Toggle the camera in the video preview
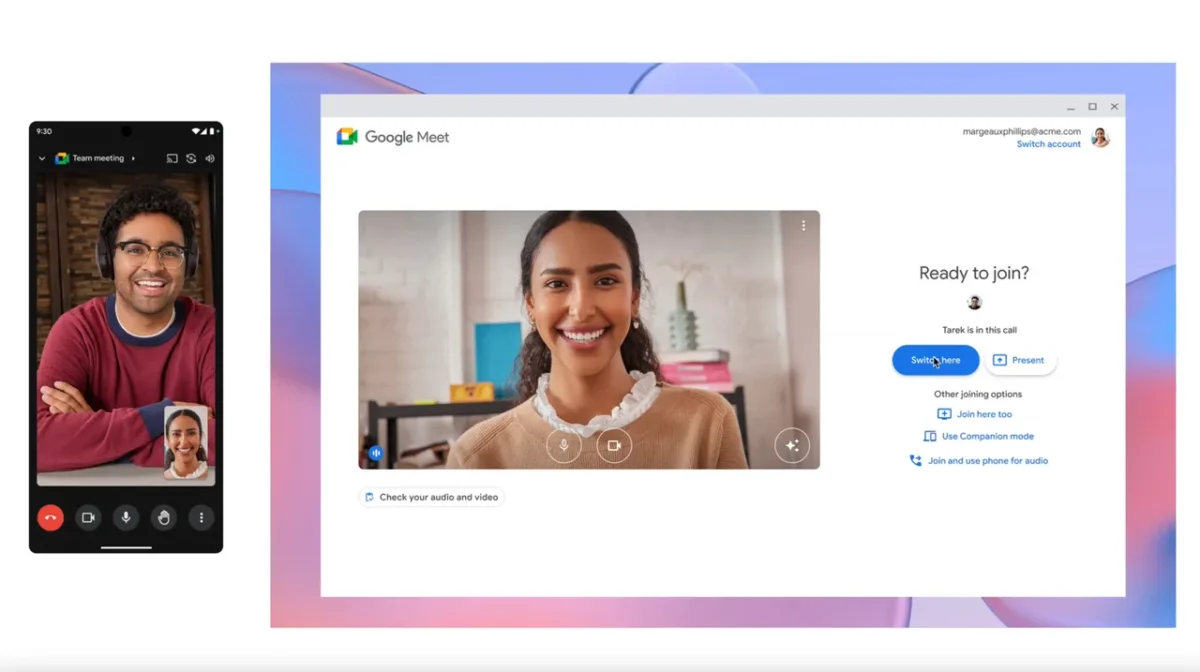Image resolution: width=1200 pixels, height=672 pixels. tap(614, 446)
